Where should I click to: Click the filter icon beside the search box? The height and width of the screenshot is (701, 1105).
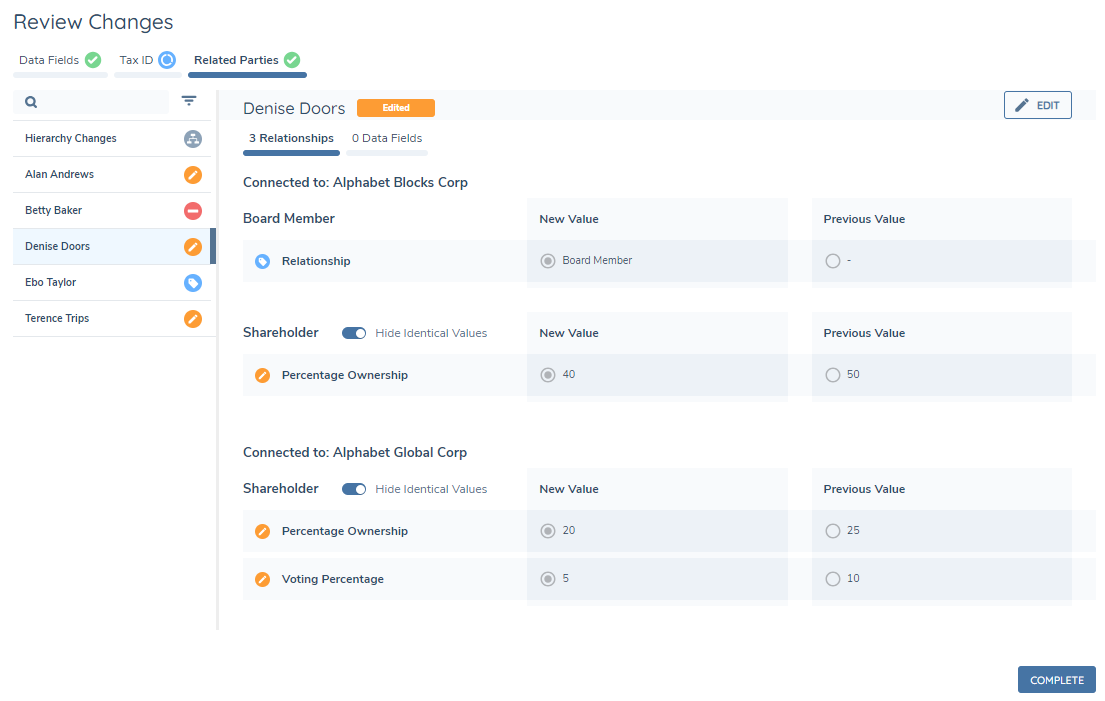[189, 101]
